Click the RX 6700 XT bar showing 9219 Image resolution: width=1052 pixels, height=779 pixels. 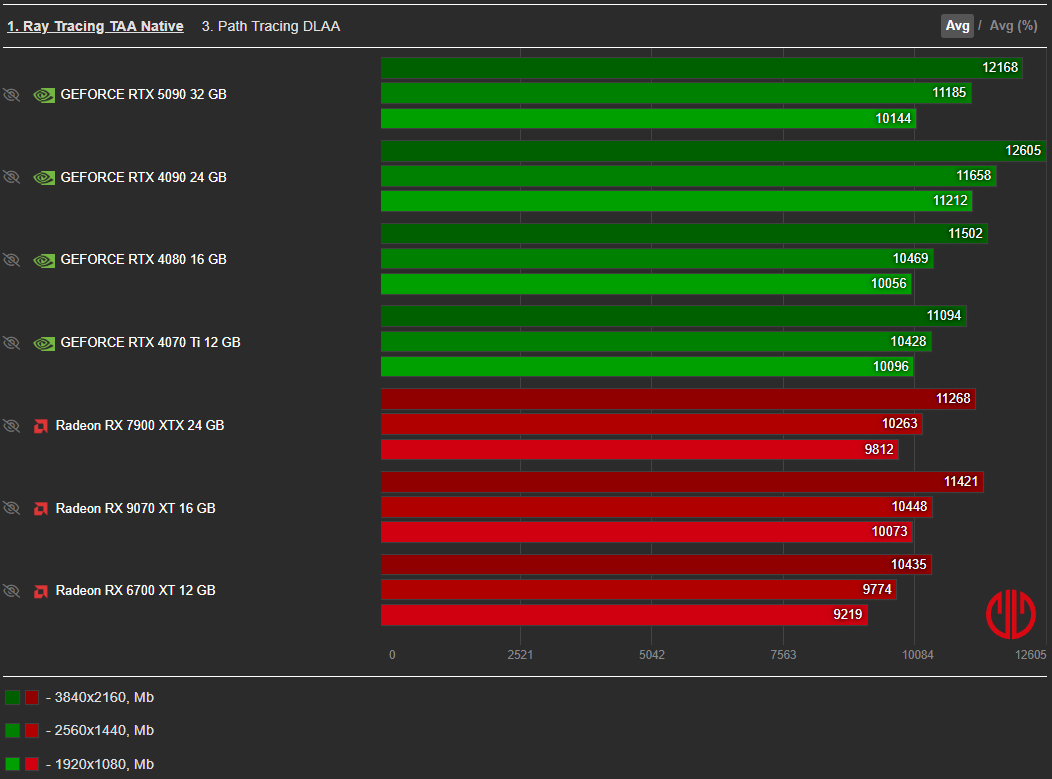(625, 615)
